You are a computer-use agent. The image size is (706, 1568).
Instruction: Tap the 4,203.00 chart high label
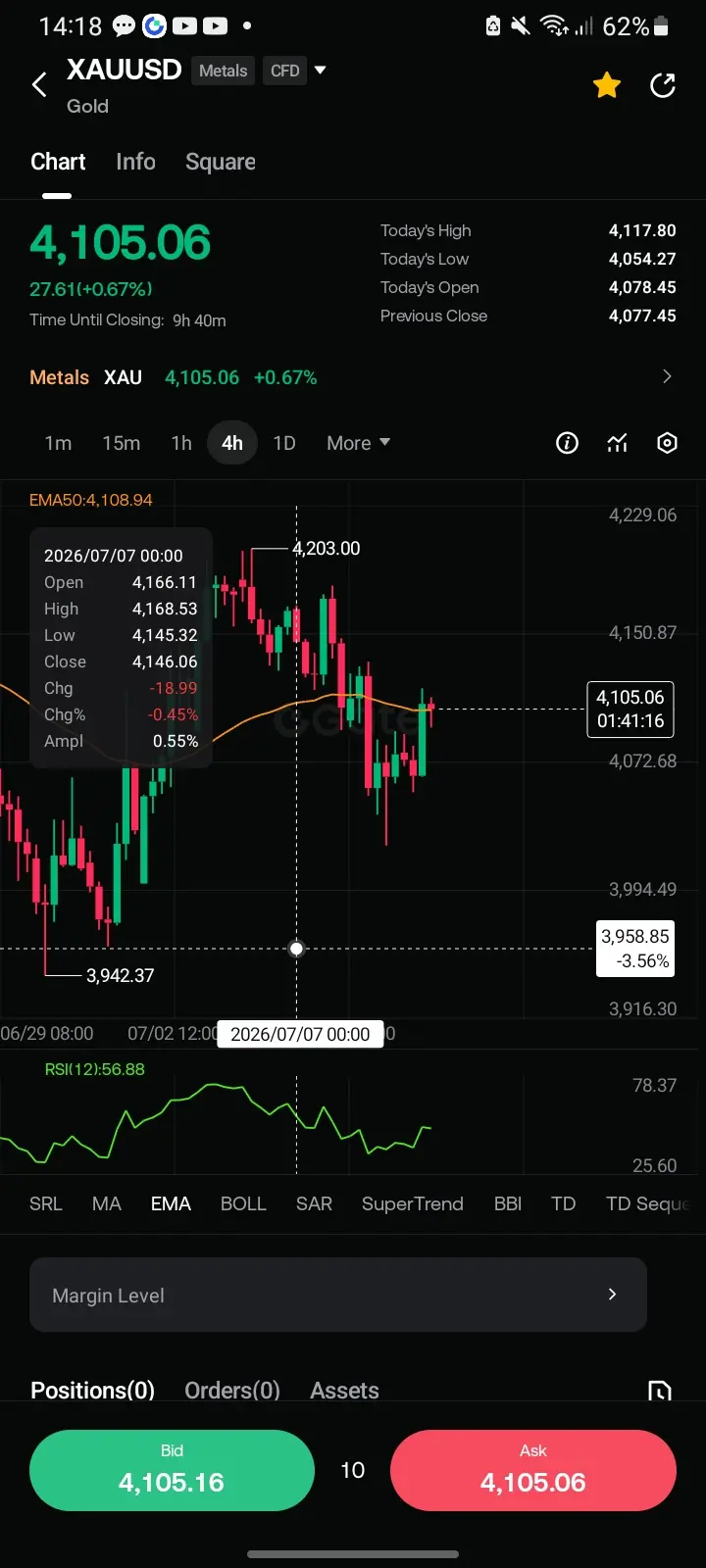[327, 549]
